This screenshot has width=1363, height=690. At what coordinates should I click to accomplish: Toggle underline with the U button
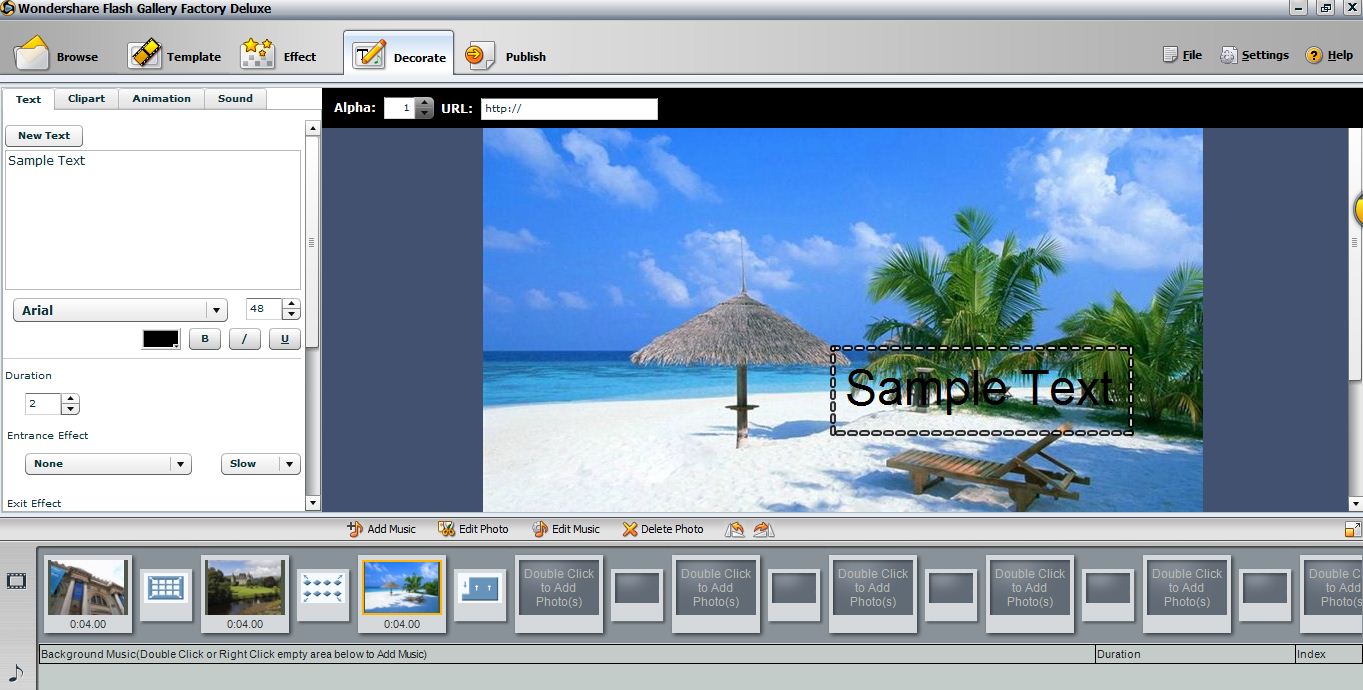pos(284,339)
